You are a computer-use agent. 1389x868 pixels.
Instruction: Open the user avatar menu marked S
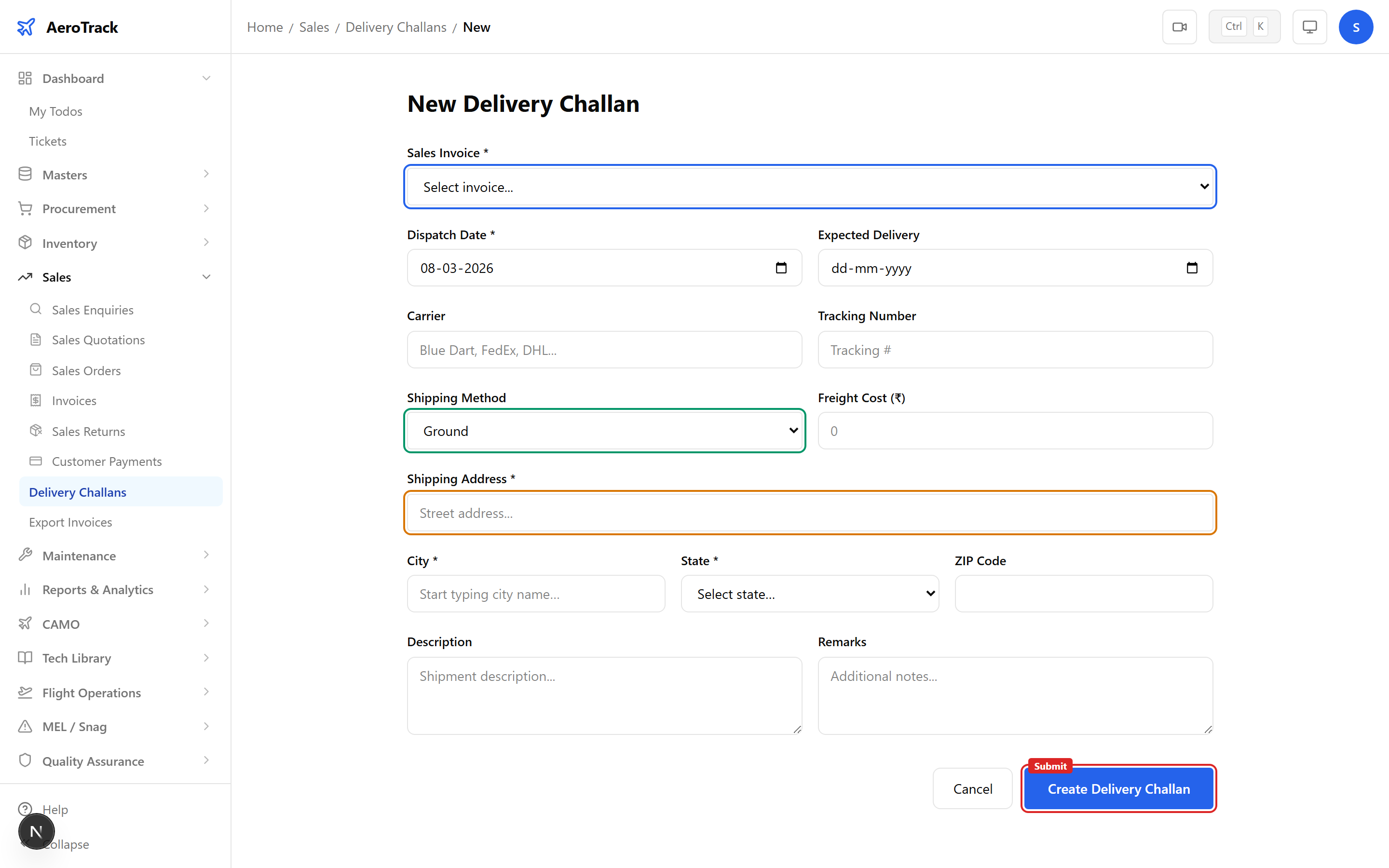tap(1356, 27)
